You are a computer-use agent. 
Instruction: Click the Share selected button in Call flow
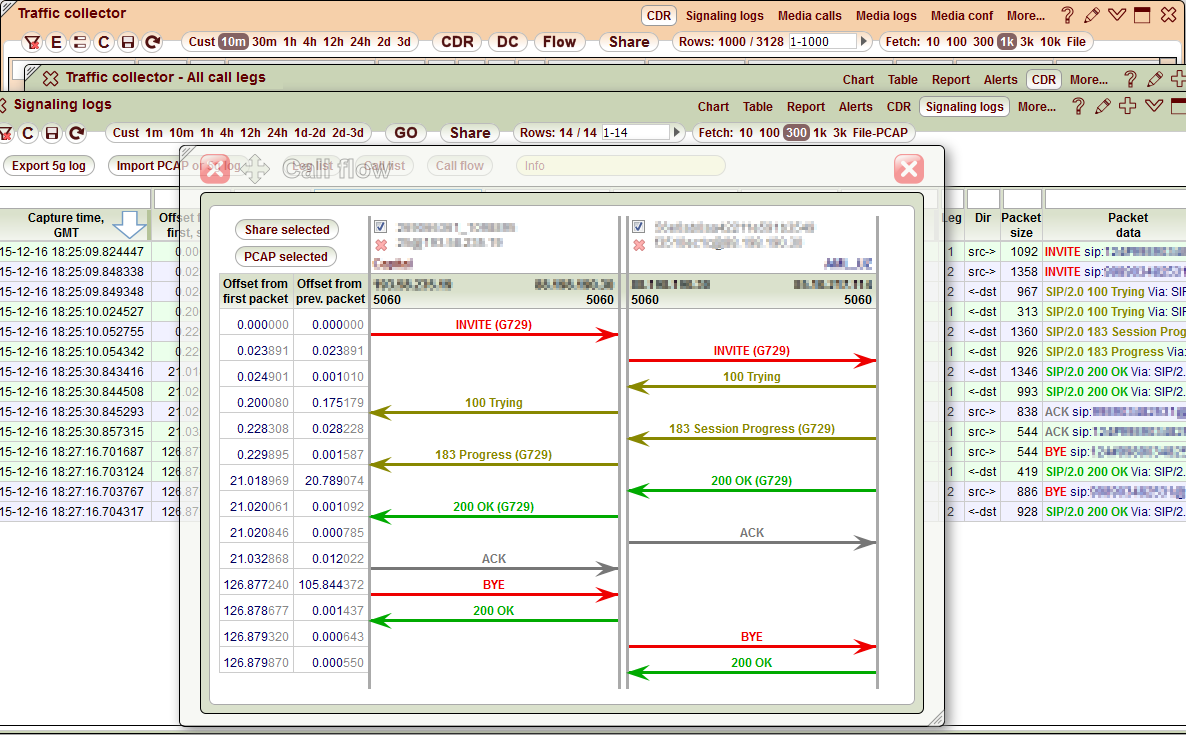tap(286, 230)
